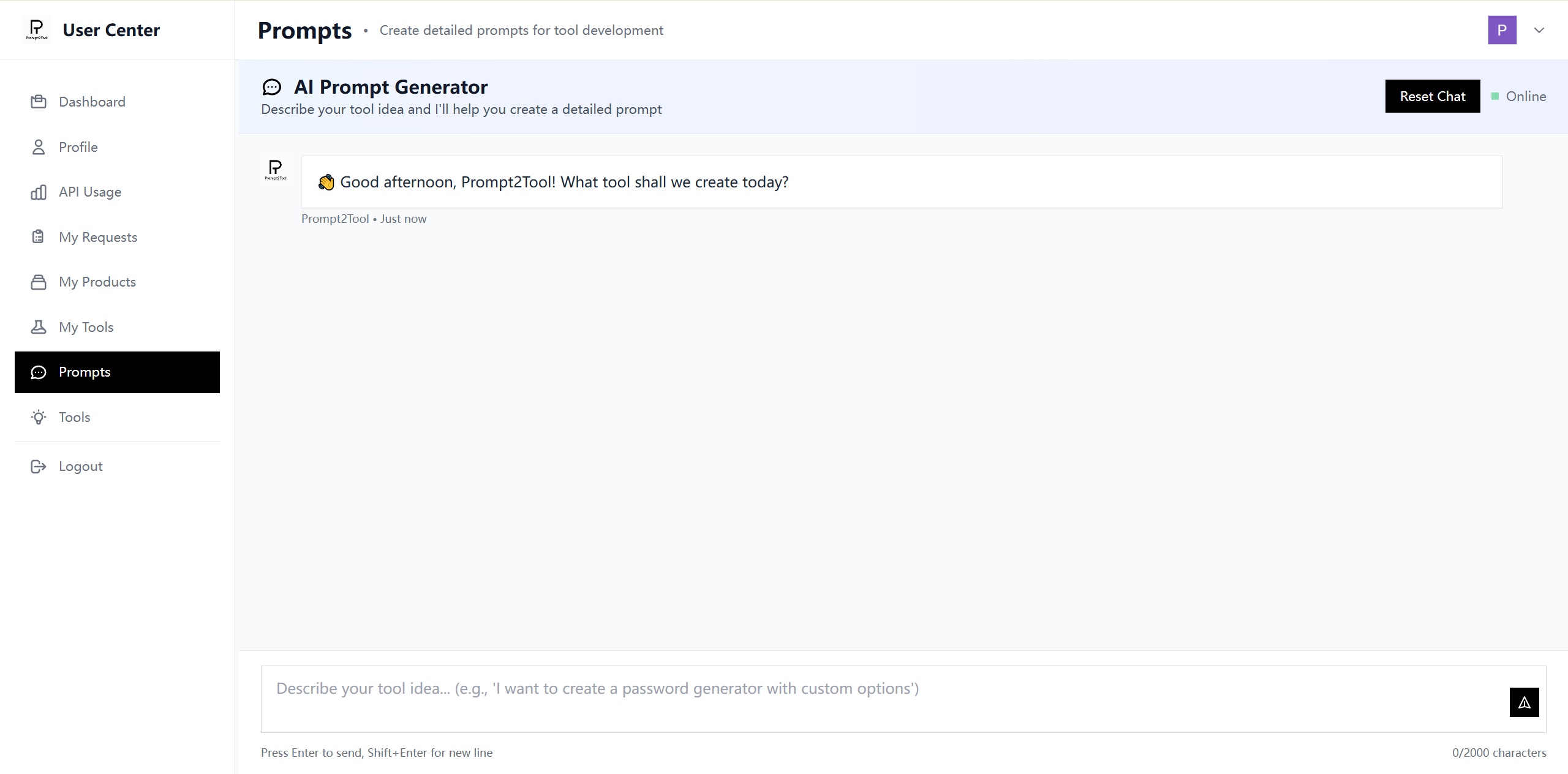Select Dashboard from the navigation menu
Image resolution: width=1568 pixels, height=774 pixels.
[x=92, y=102]
